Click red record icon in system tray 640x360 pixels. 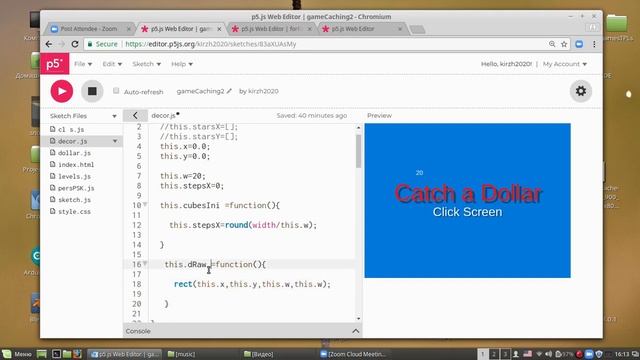(579, 354)
